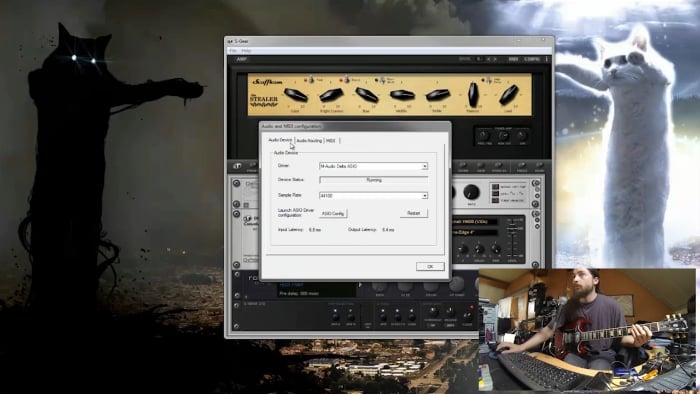Click the webcam video overlay of the guitarist

pos(587,330)
